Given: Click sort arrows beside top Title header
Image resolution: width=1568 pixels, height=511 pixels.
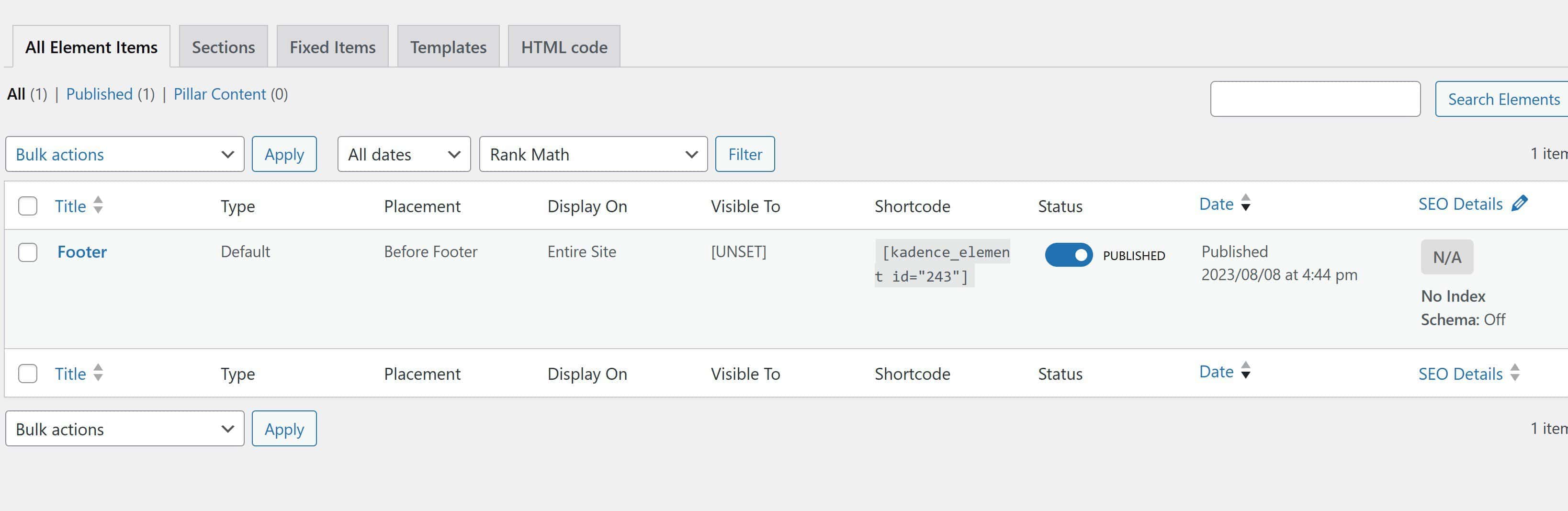Looking at the screenshot, I should click(x=98, y=205).
